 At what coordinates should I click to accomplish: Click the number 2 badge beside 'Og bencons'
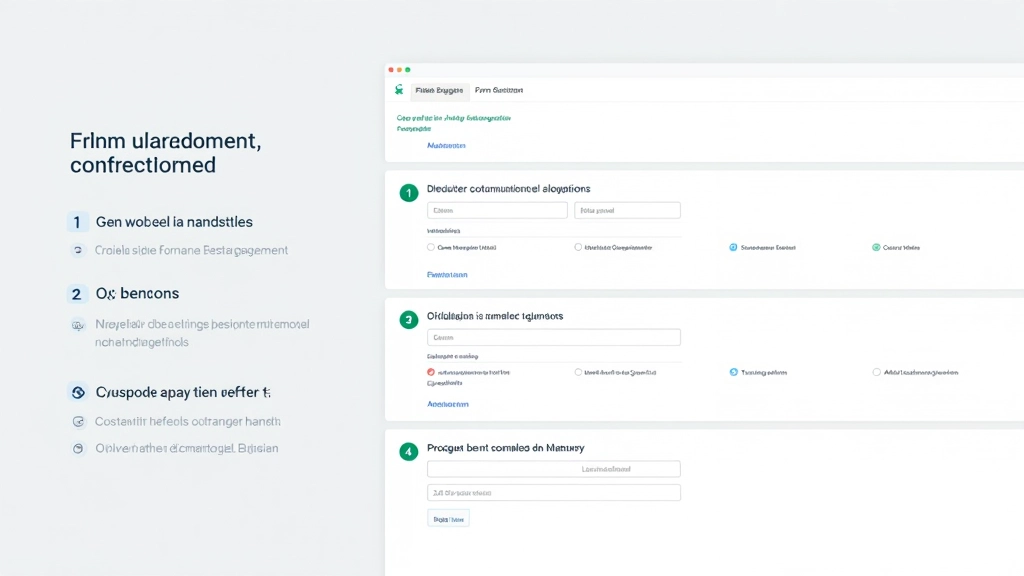[x=77, y=294]
